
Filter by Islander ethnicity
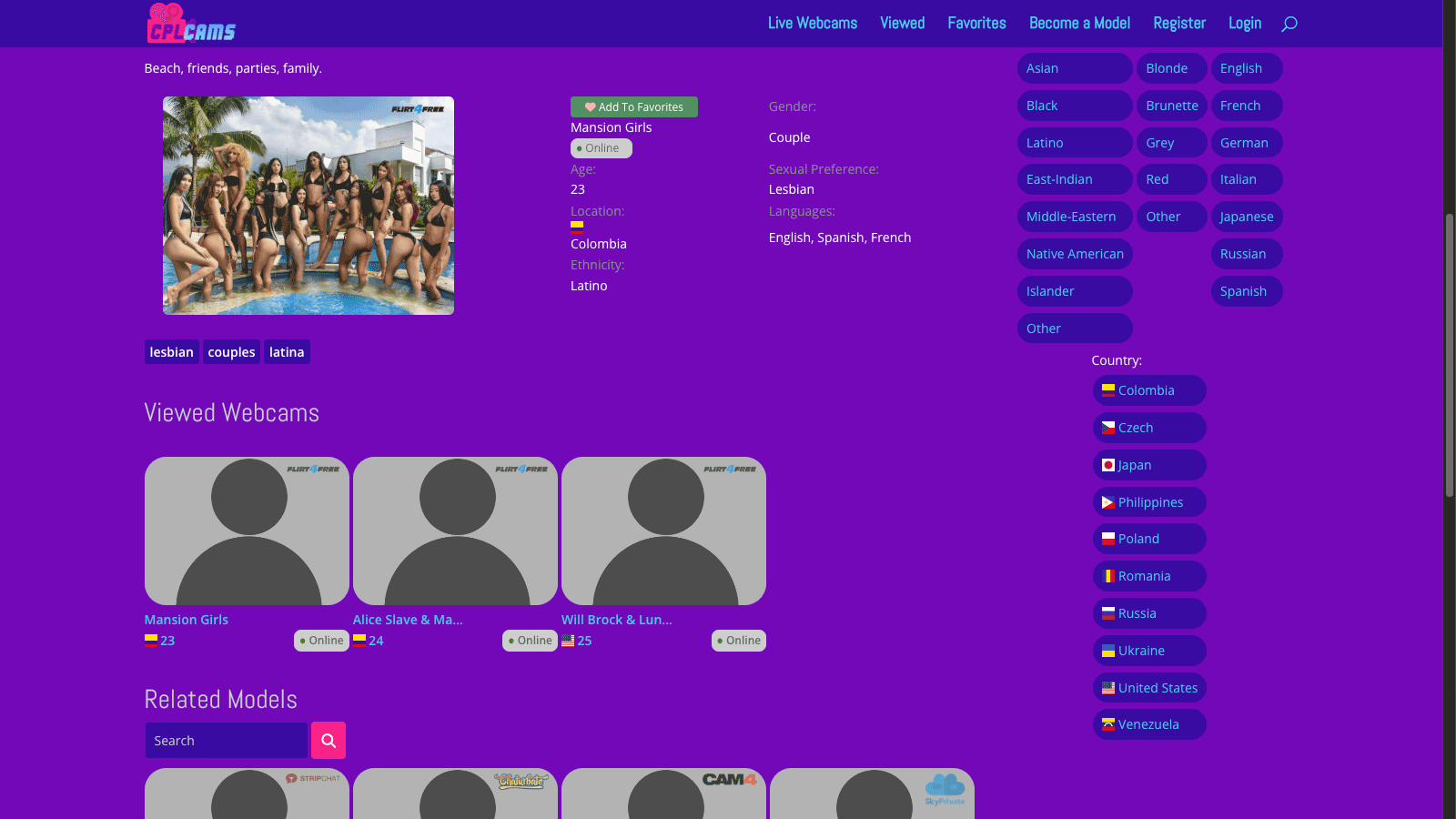(x=1075, y=291)
